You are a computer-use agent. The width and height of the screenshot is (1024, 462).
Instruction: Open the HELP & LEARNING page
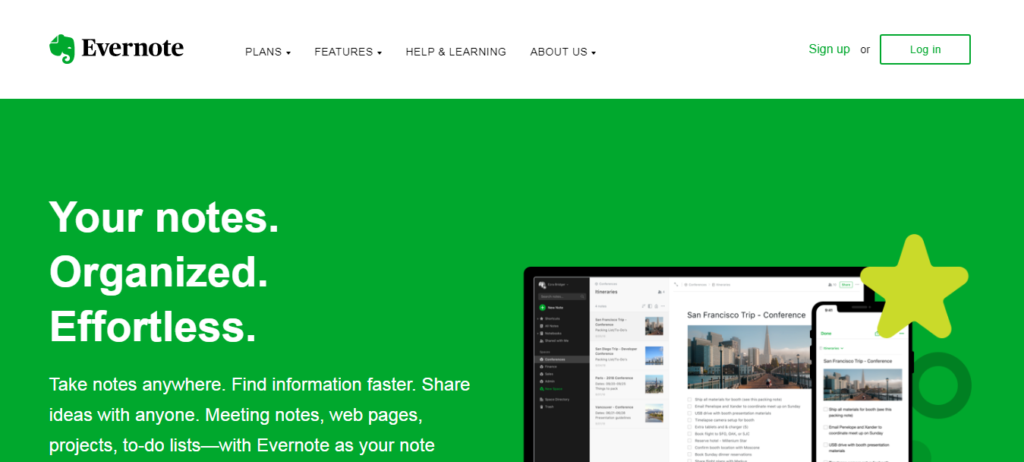456,52
